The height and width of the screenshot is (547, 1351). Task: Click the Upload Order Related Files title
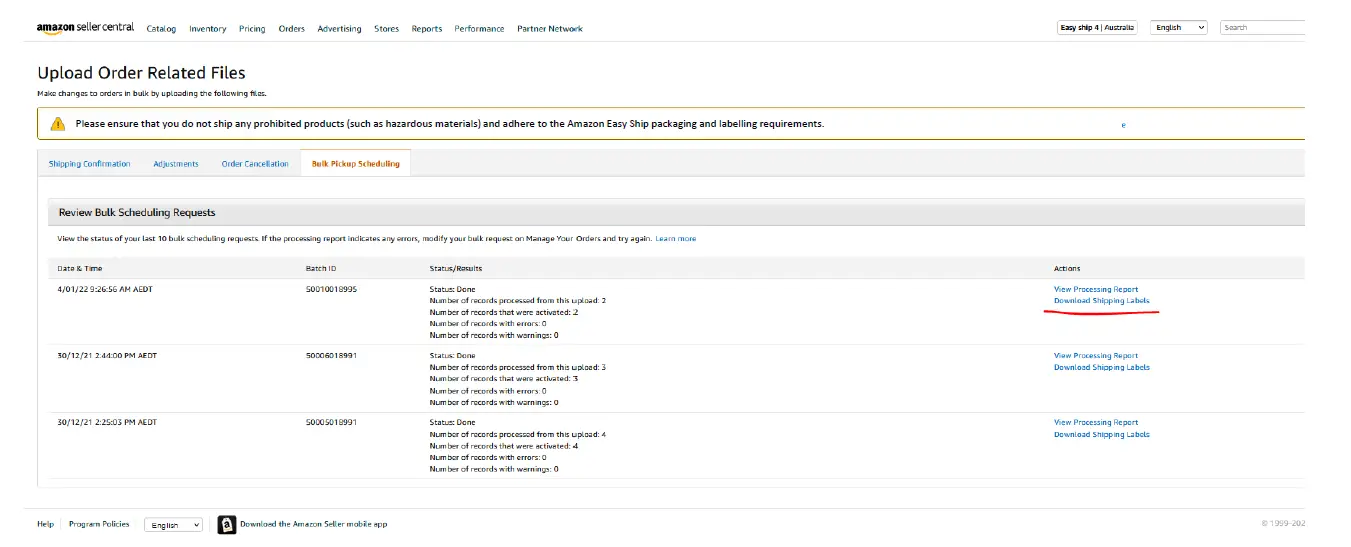click(x=141, y=73)
